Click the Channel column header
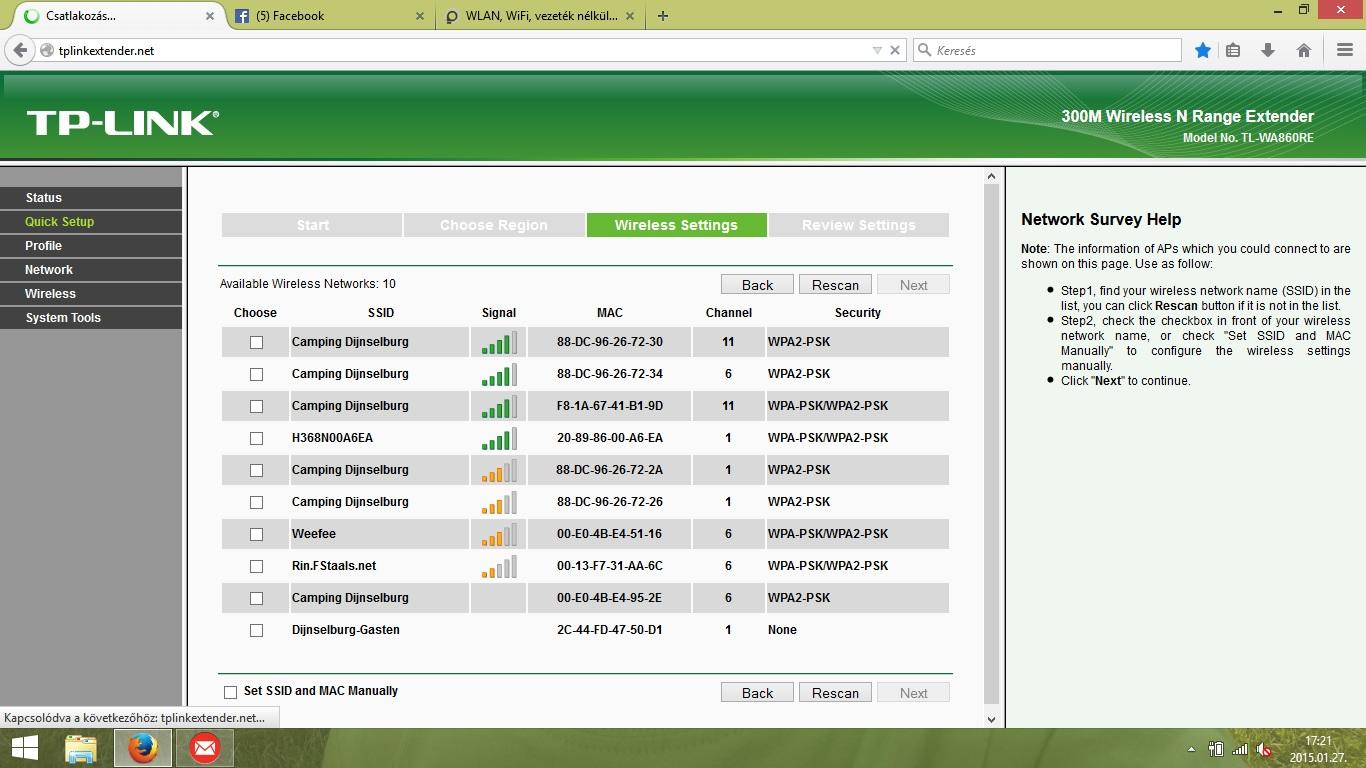1366x768 pixels. pyautogui.click(x=728, y=313)
